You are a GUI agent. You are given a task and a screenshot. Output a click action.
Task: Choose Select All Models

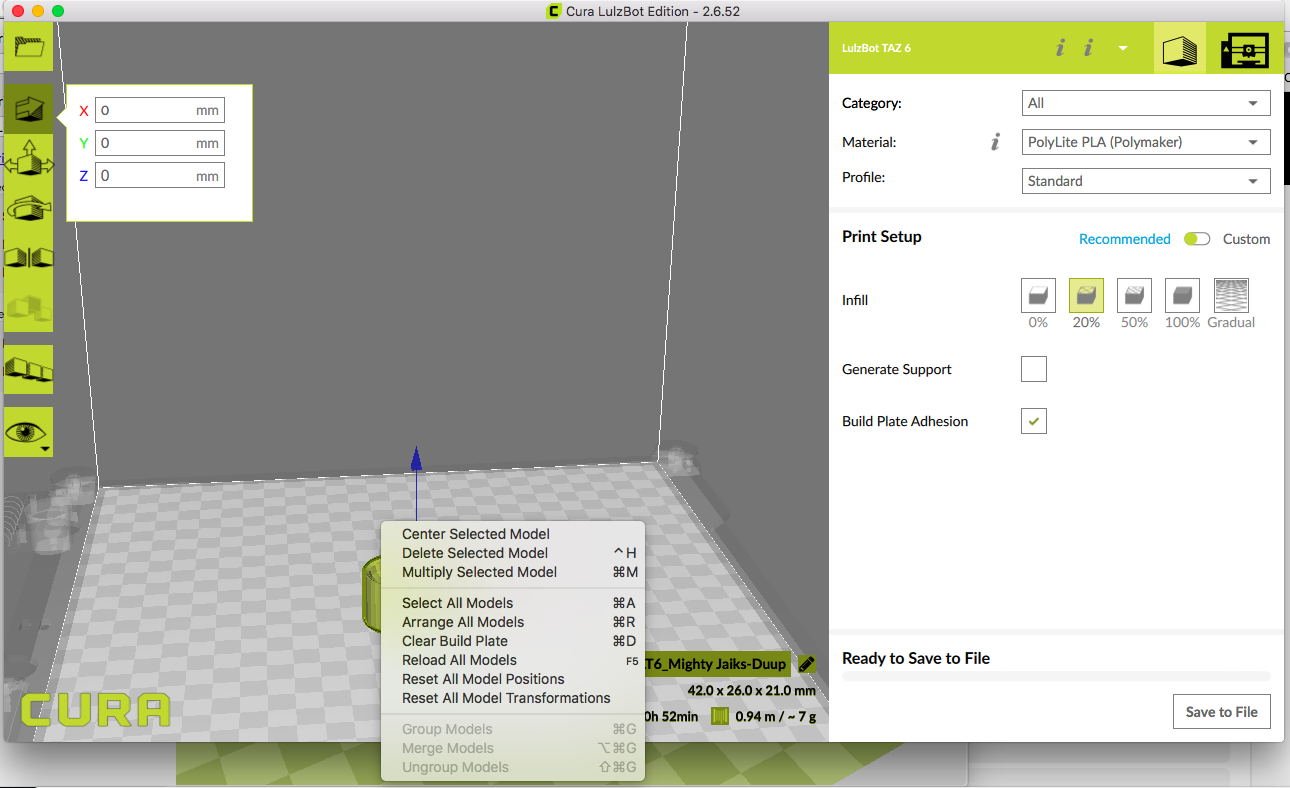pyautogui.click(x=513, y=603)
